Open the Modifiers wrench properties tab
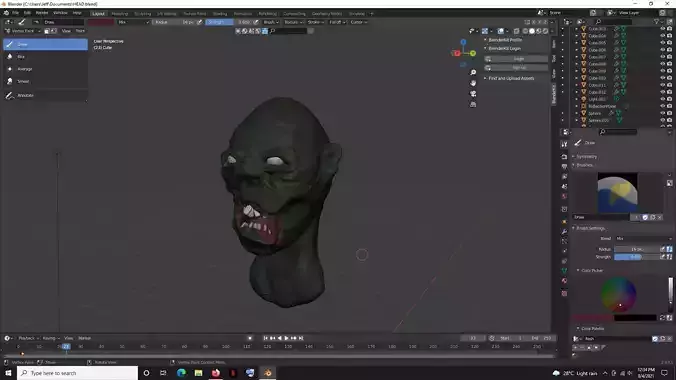The image size is (676, 380). (564, 232)
